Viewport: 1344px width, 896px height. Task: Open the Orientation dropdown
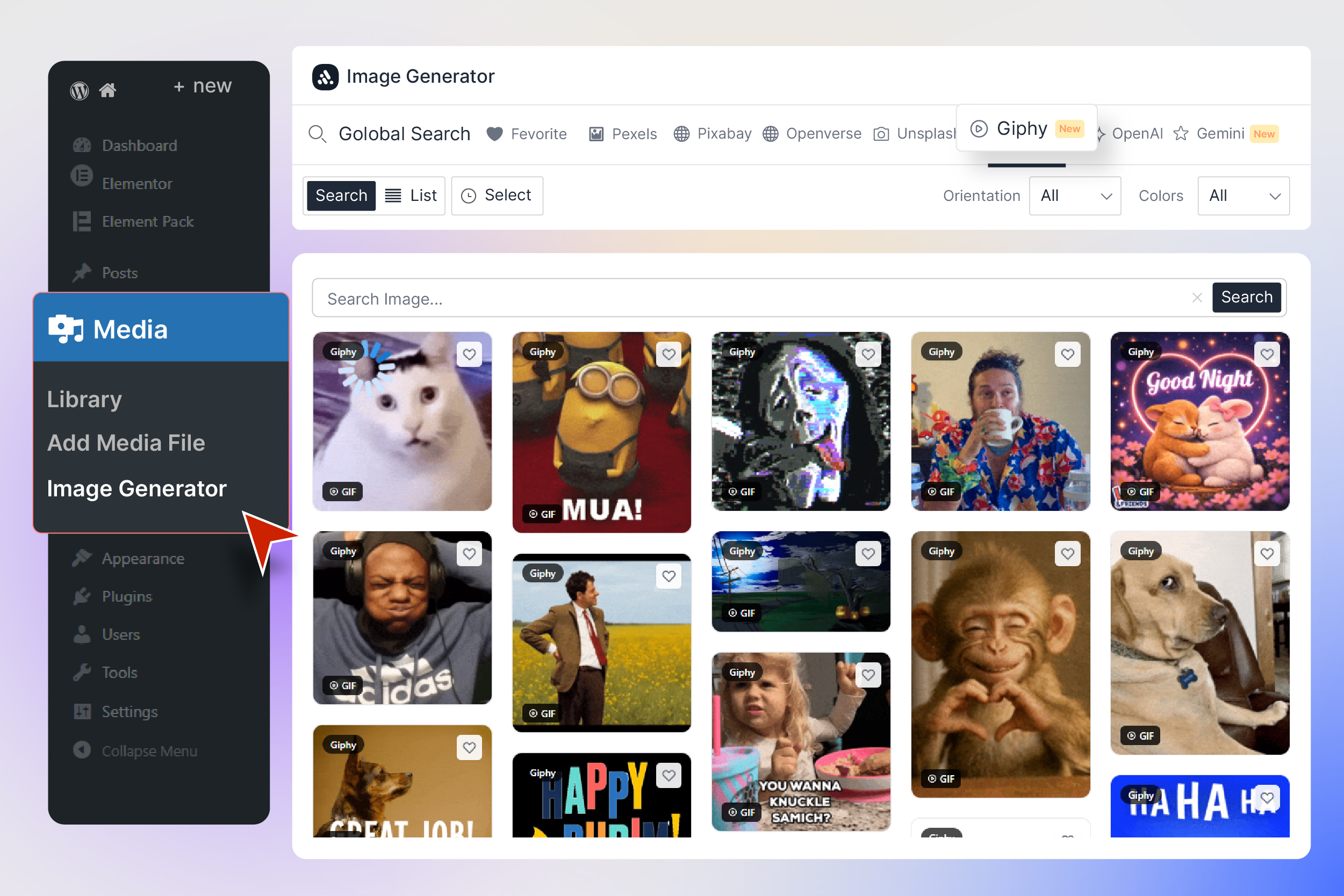(1074, 196)
